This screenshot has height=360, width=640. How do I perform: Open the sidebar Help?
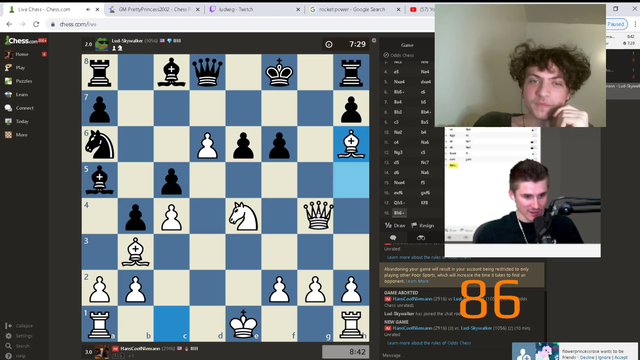point(16,356)
